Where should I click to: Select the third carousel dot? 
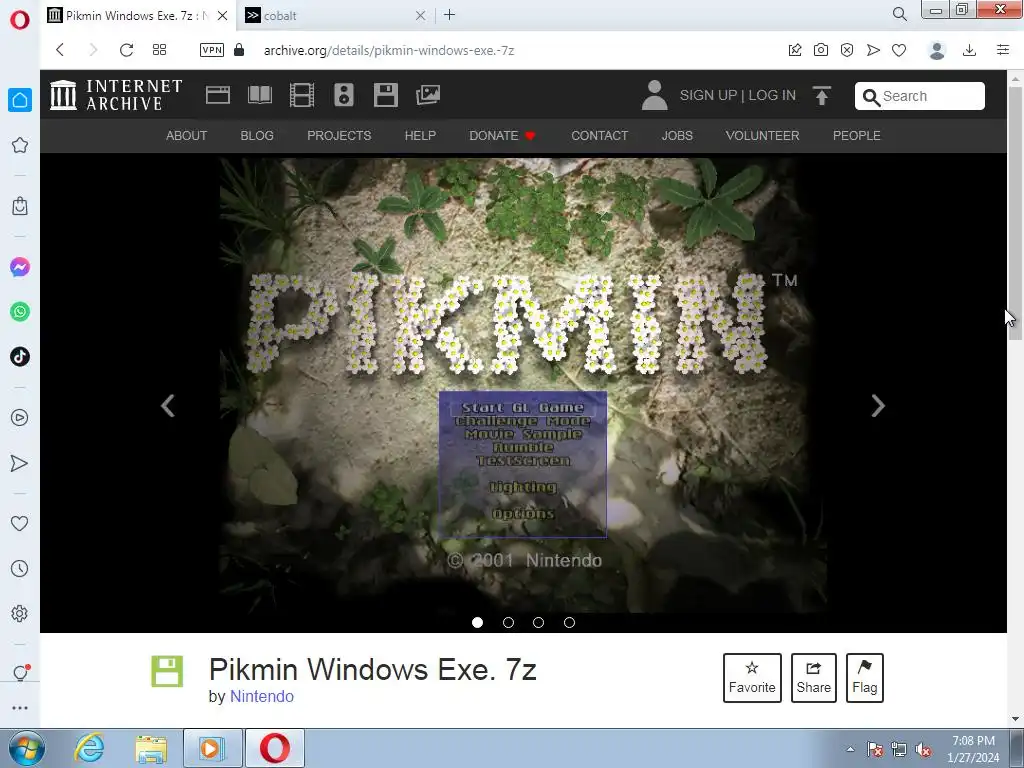(538, 622)
